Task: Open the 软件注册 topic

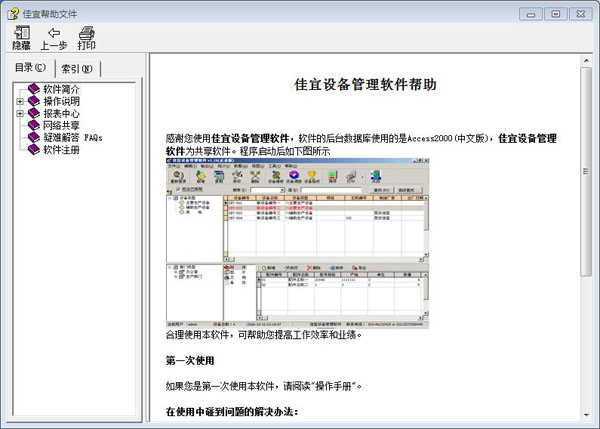Action: click(61, 149)
